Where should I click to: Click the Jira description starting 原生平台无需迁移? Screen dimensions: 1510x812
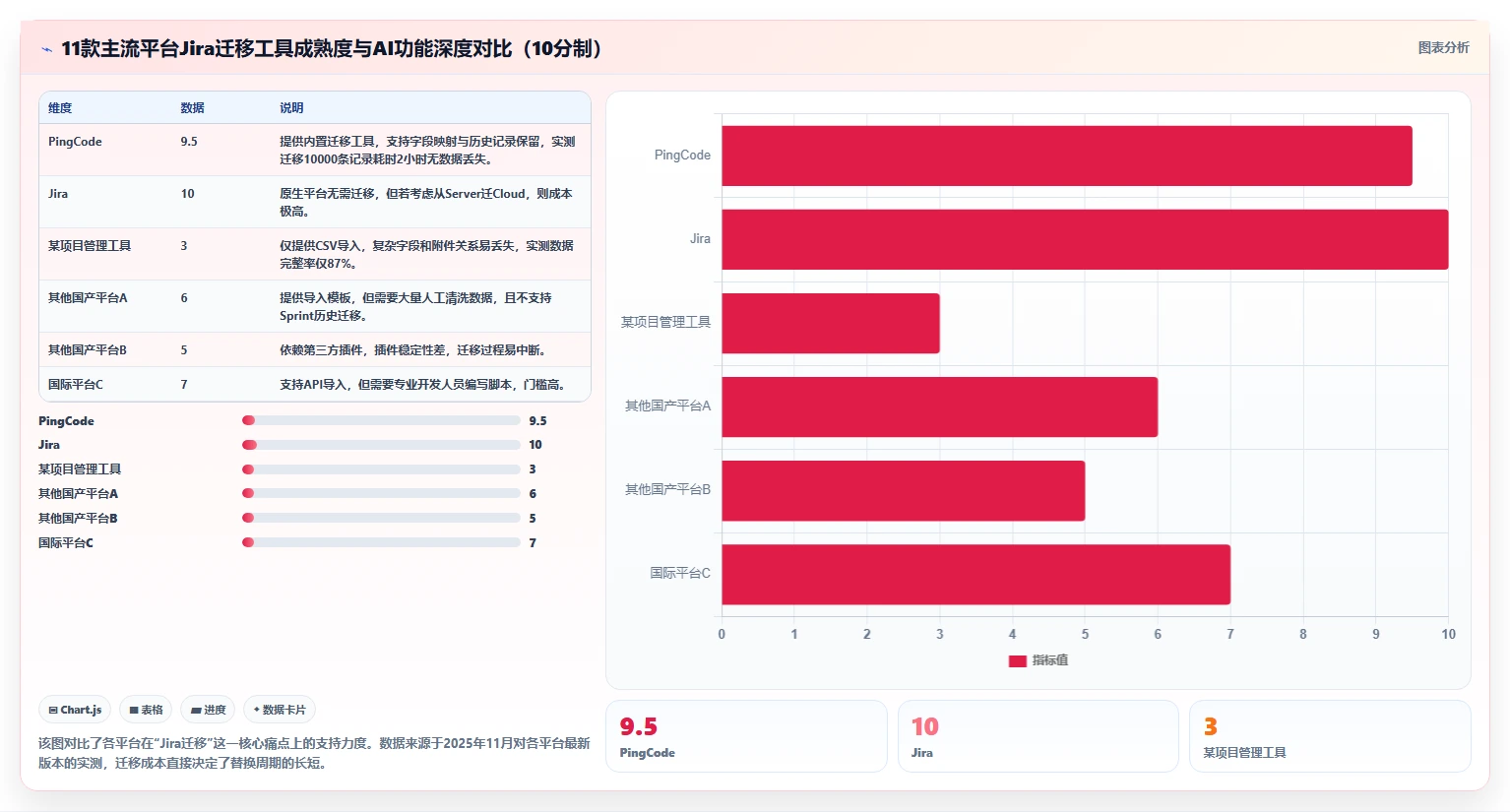(426, 203)
